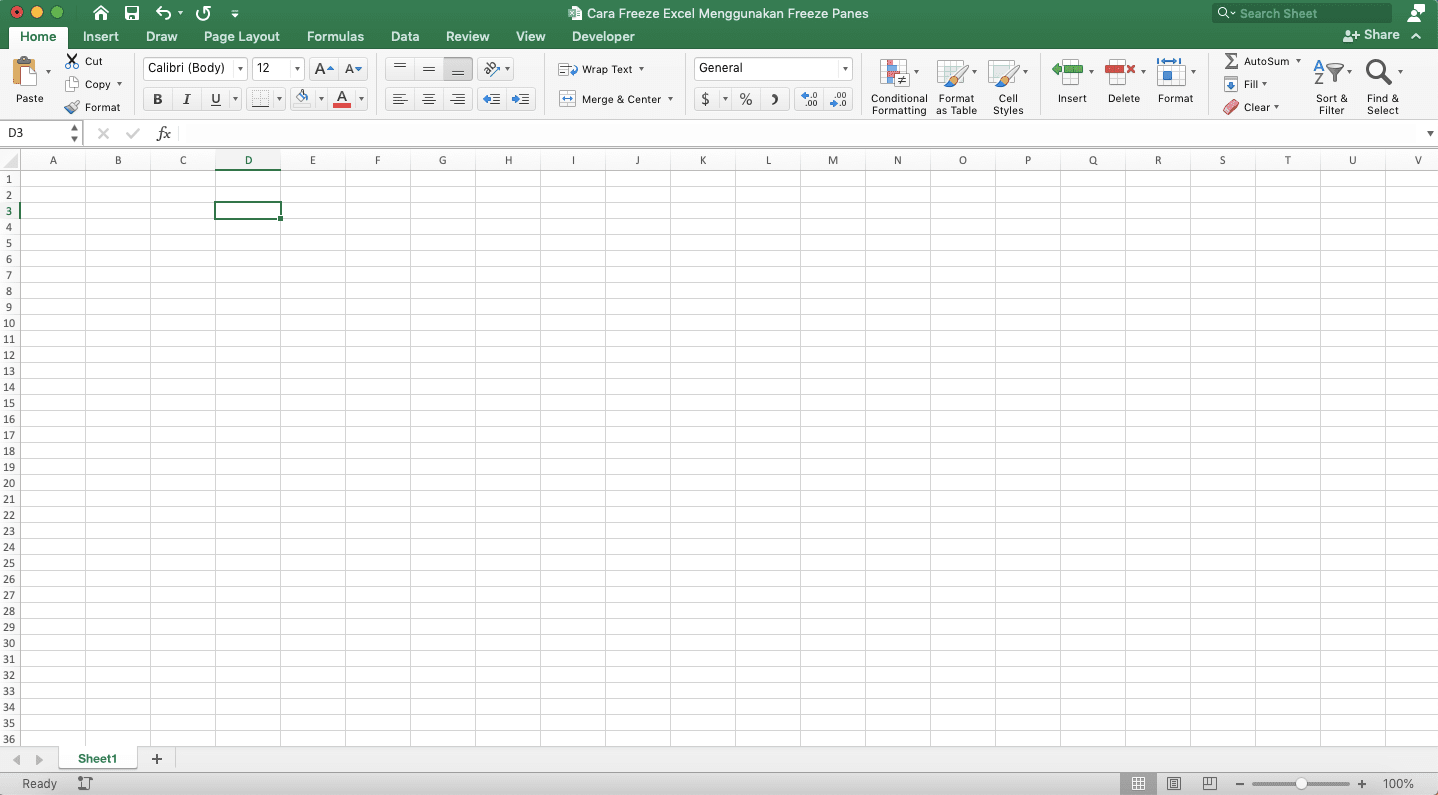The width and height of the screenshot is (1438, 795).
Task: Expand the fill color dropdown arrow
Action: point(321,99)
